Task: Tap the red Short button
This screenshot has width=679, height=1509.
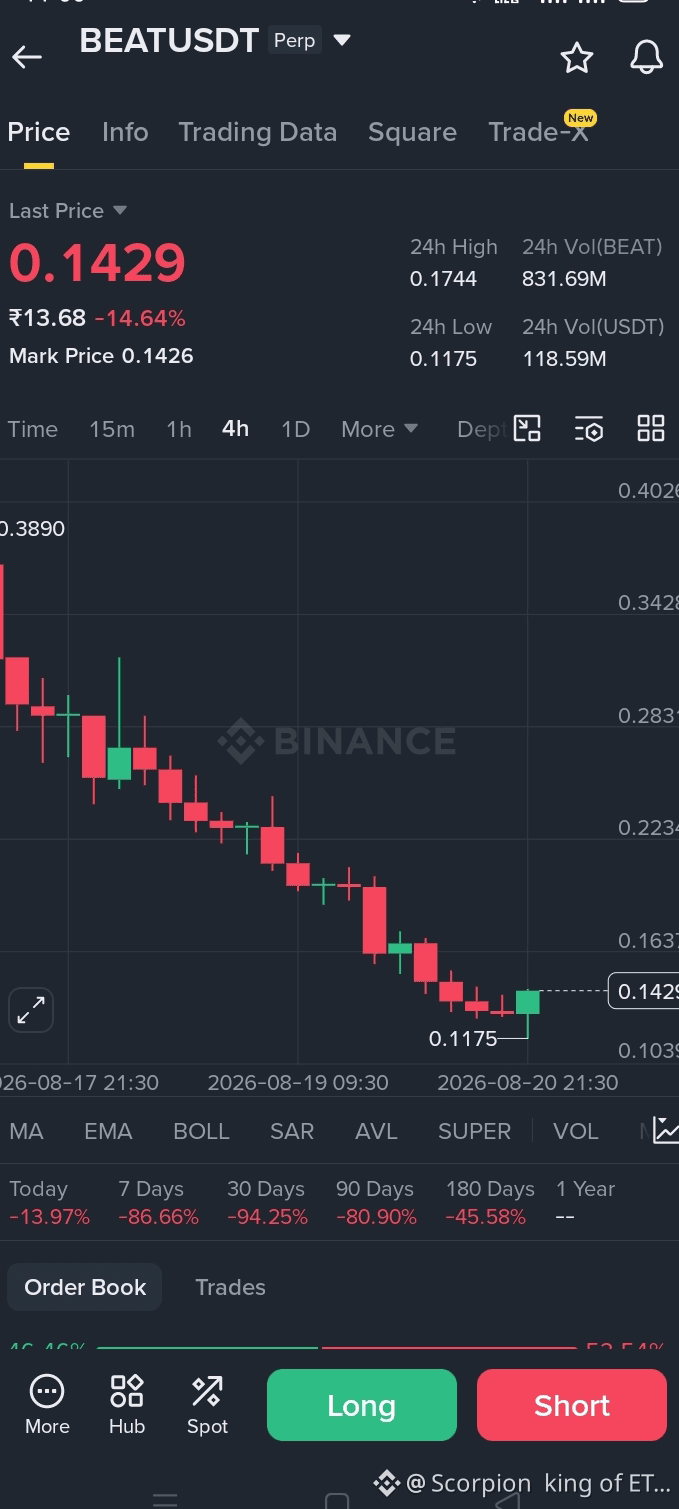Action: click(x=572, y=1405)
